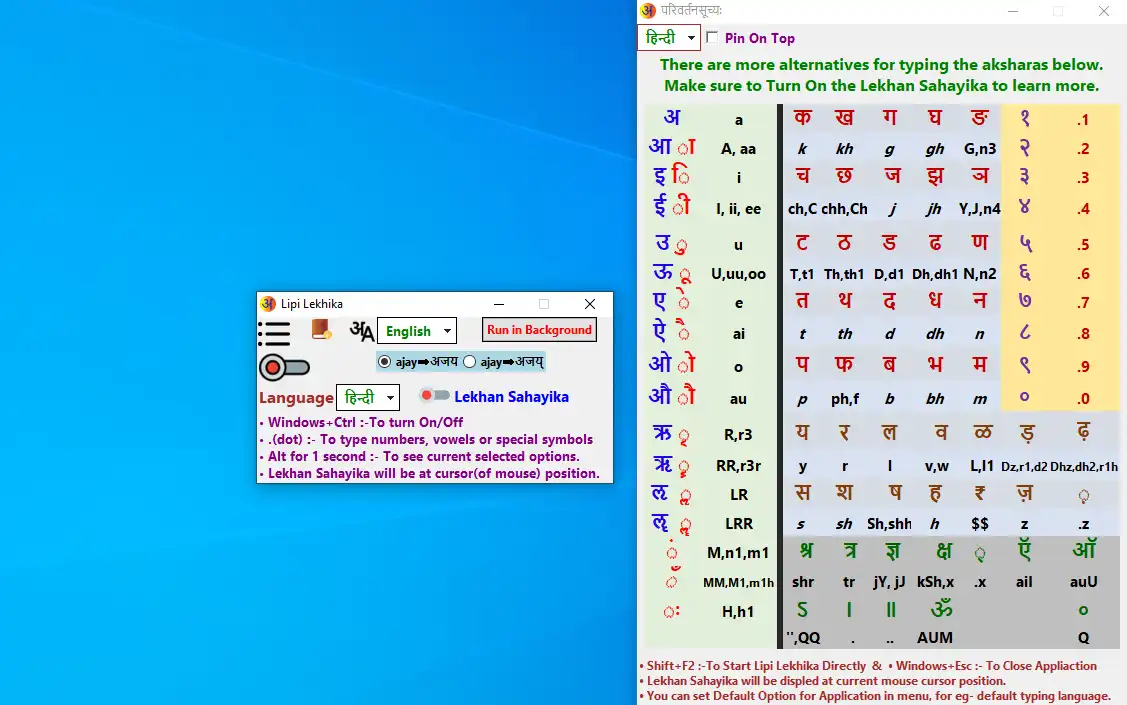The image size is (1127, 705).
Task: Click the ५ Devanagari digit
Action: point(1025,244)
